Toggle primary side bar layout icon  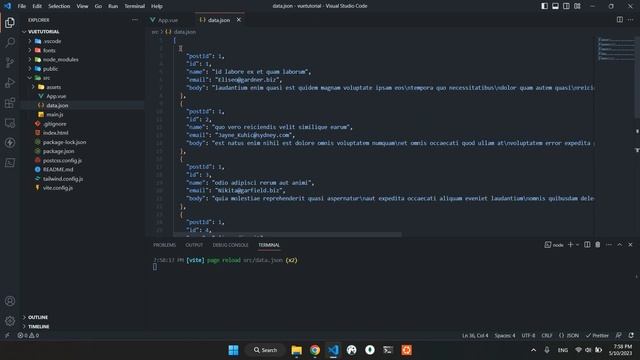(544, 6)
